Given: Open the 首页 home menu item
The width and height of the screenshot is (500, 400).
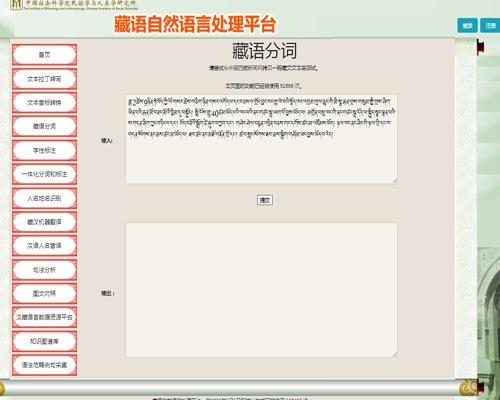Looking at the screenshot, I should pos(44,55).
